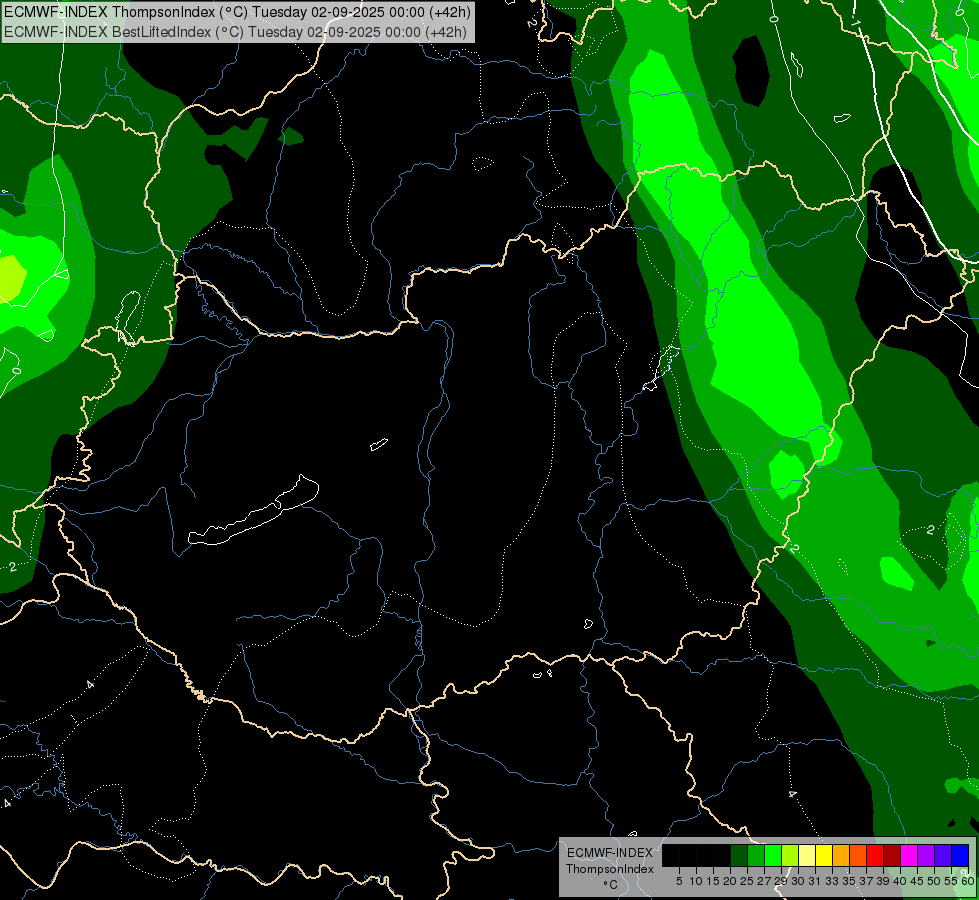
Task: Select the pale yellow 30-31 legend swatch
Action: pyautogui.click(x=807, y=855)
